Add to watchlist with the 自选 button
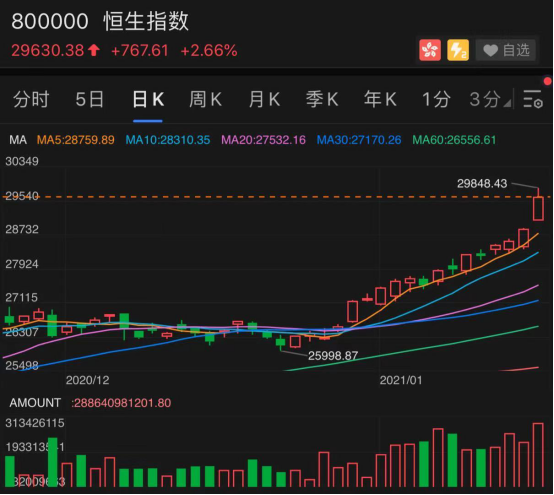 pyautogui.click(x=506, y=50)
